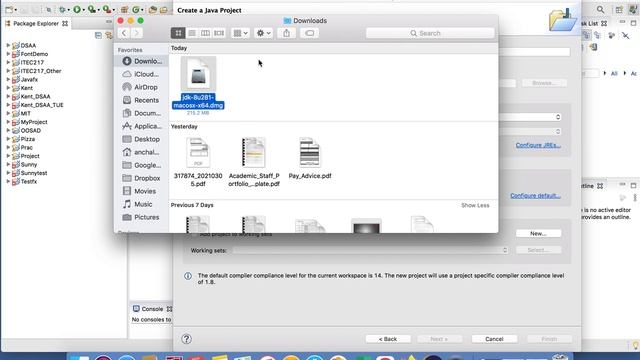Expand the ITEC217_Other project
The width and height of the screenshot is (640, 360).
[x=8, y=71]
